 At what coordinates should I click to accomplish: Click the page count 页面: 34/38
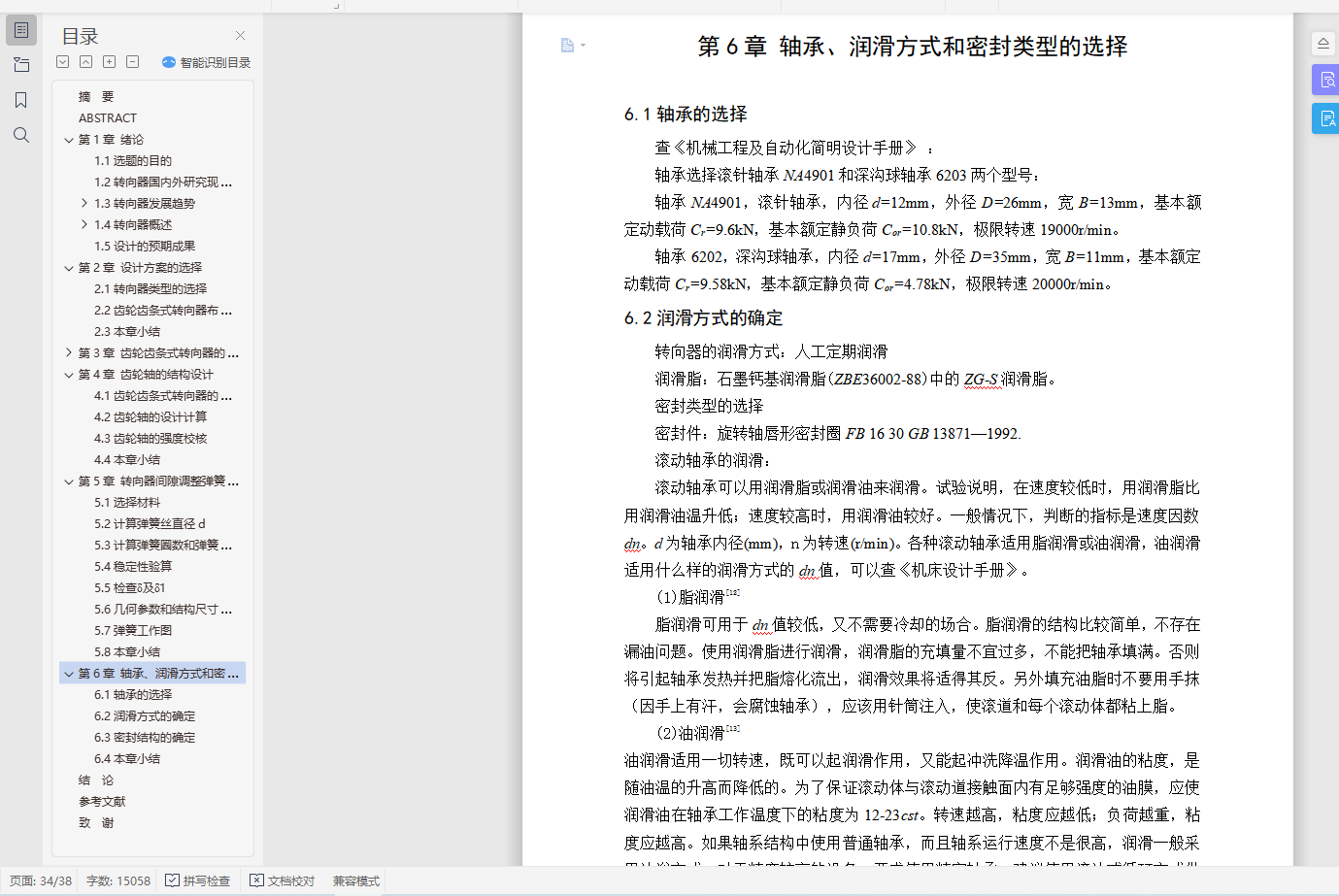pos(41,880)
